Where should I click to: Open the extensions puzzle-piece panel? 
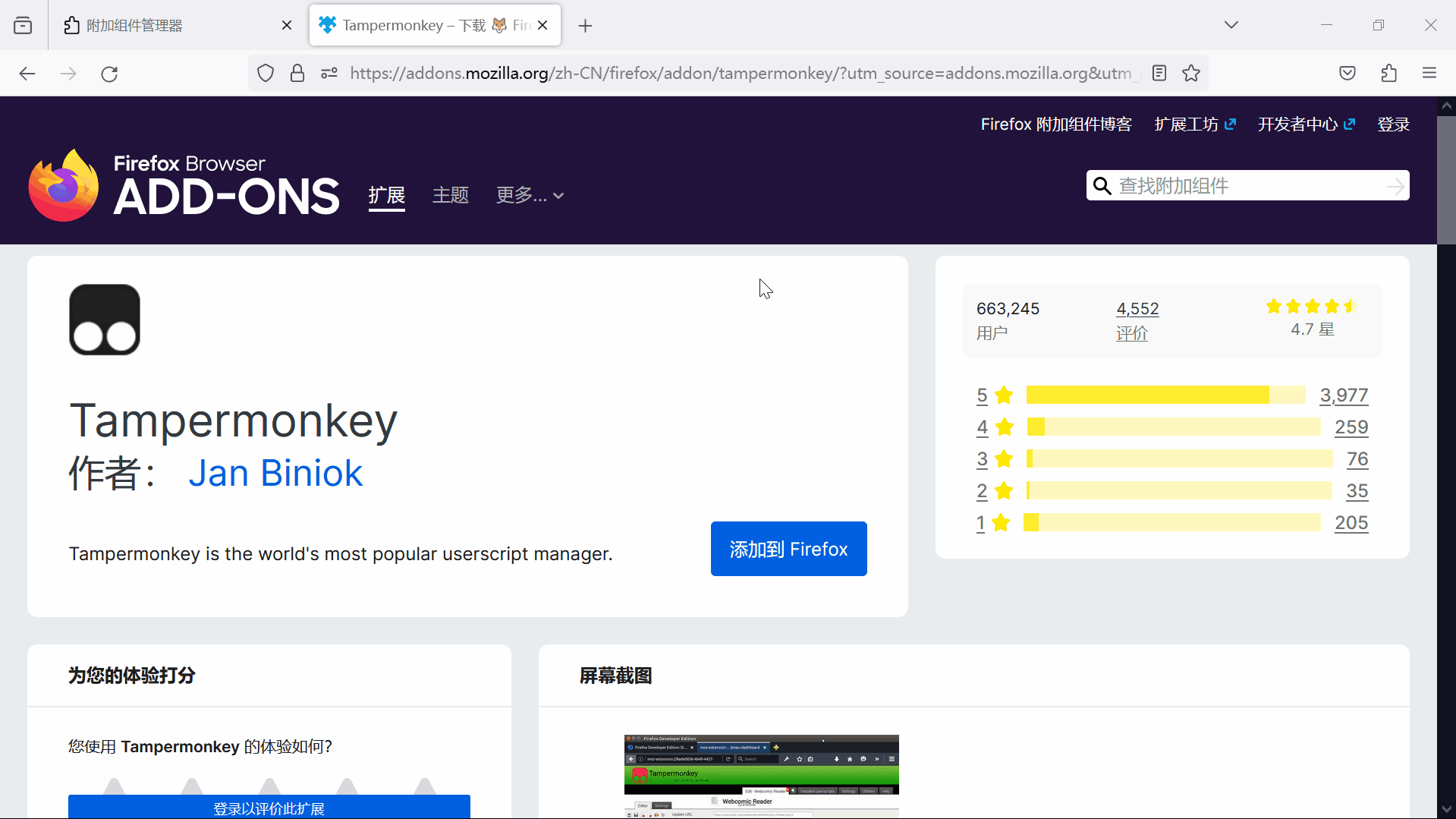click(x=1388, y=73)
